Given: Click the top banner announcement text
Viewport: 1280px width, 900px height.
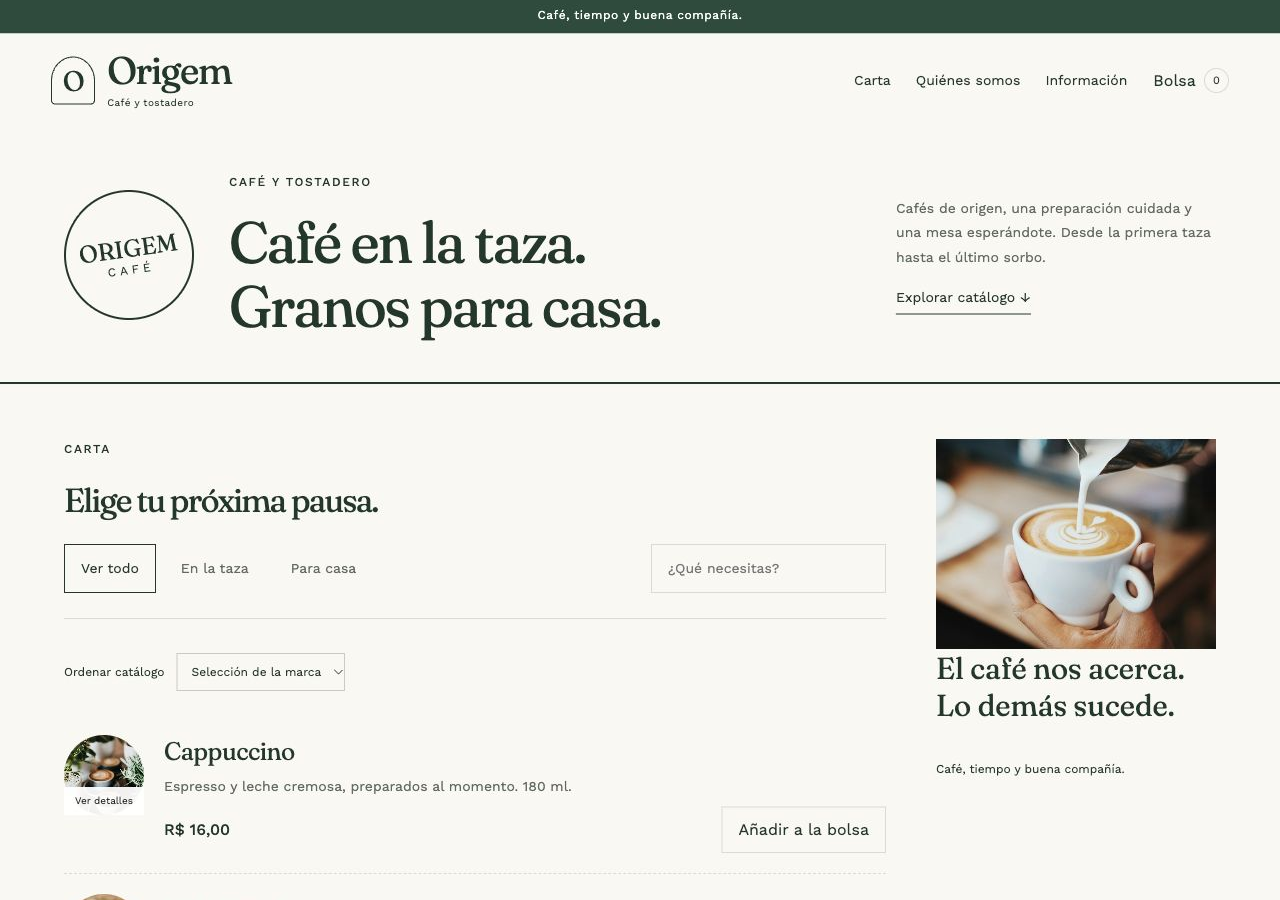Looking at the screenshot, I should [640, 15].
